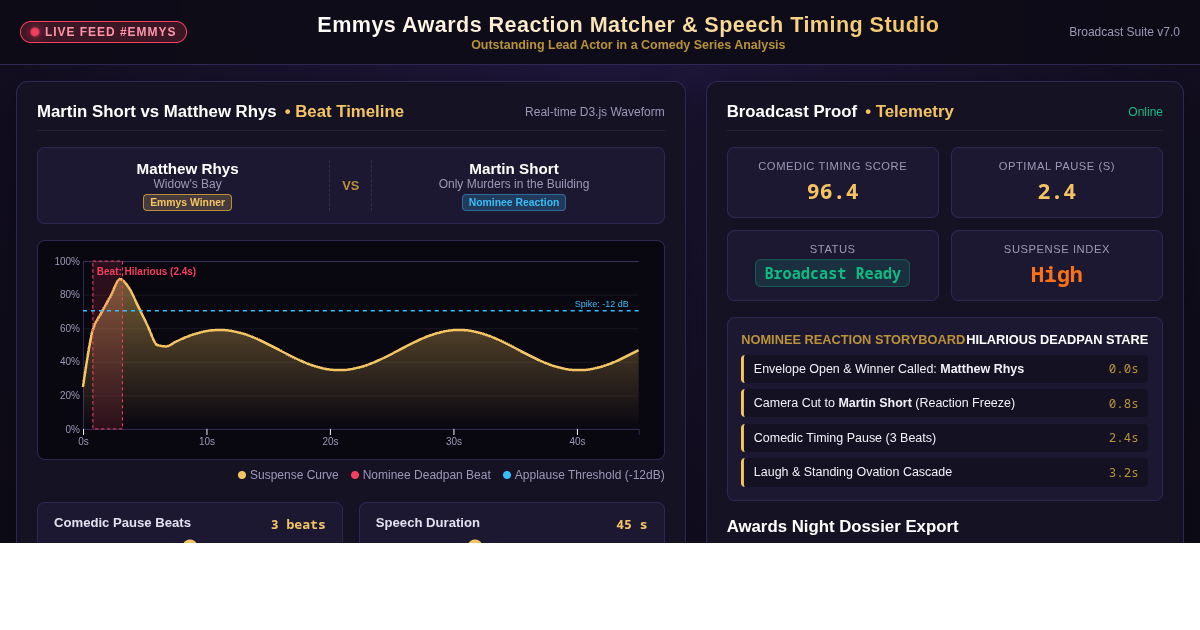Click the Martin Short name heading
This screenshot has height=630, width=1200.
(x=514, y=169)
